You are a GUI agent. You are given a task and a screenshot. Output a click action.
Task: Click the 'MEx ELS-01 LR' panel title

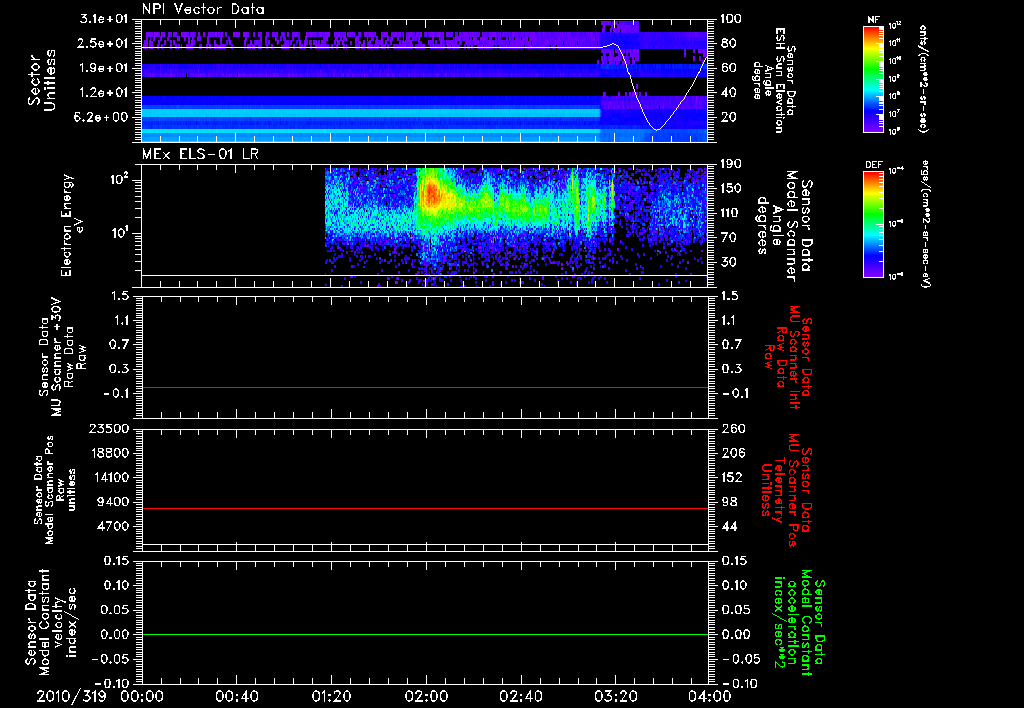click(200, 154)
